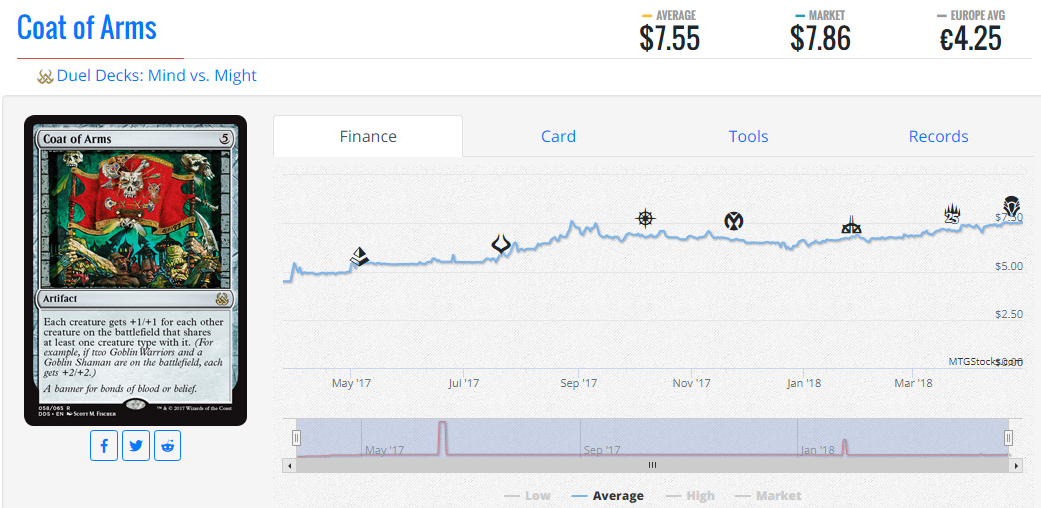Click the right arrow of chart scrollbar
The image size is (1041, 508).
click(1018, 466)
